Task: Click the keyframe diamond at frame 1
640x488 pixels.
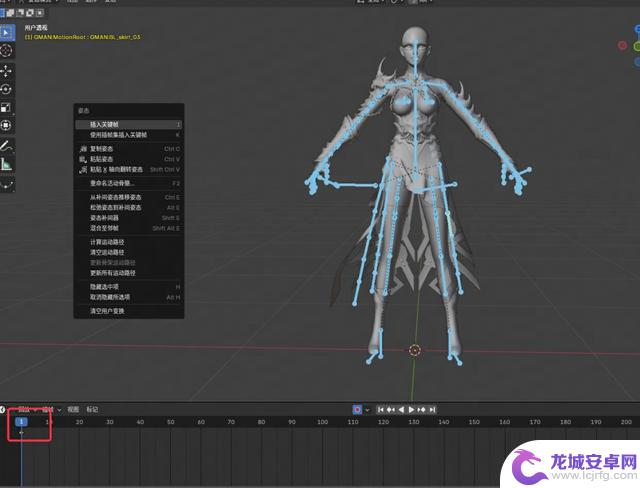Action: coord(21,432)
